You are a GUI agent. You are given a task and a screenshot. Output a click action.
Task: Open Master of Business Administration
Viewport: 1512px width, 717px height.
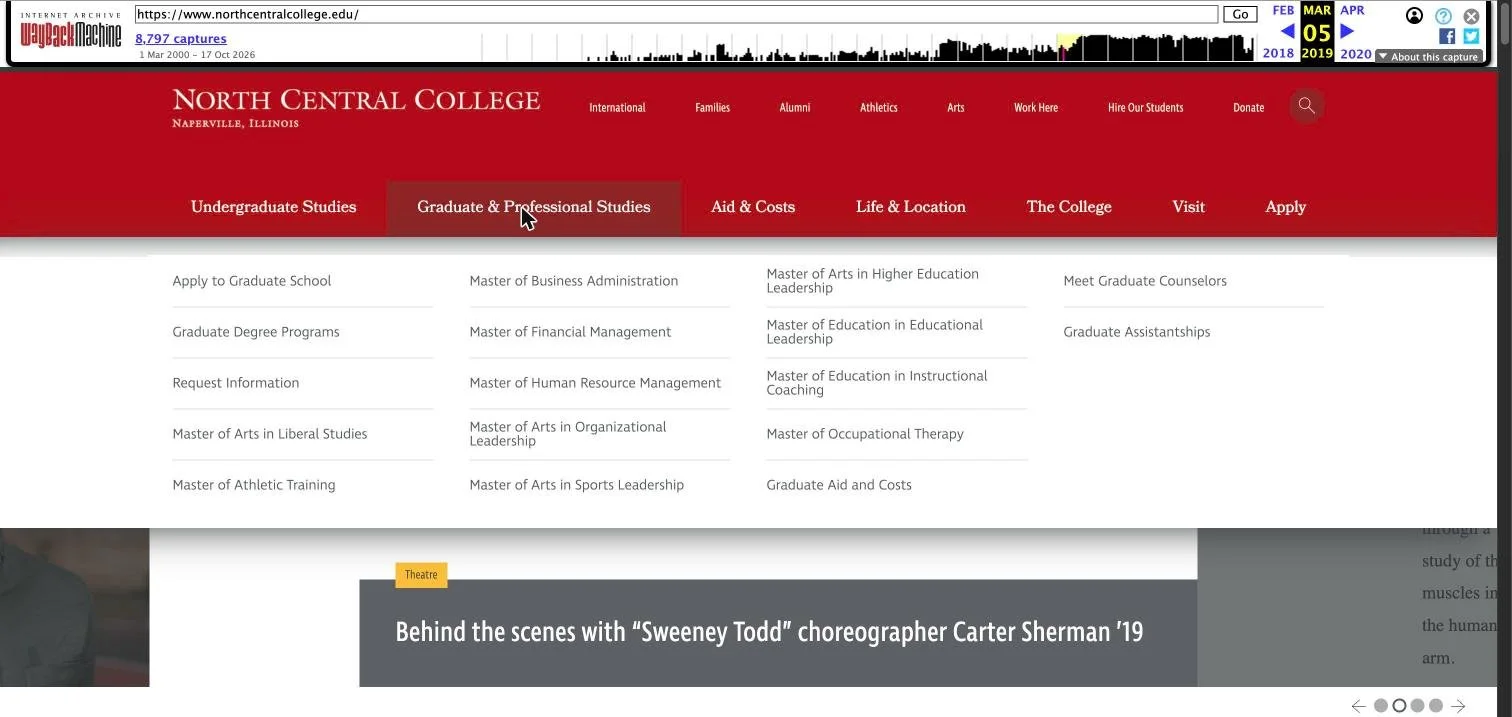(573, 281)
